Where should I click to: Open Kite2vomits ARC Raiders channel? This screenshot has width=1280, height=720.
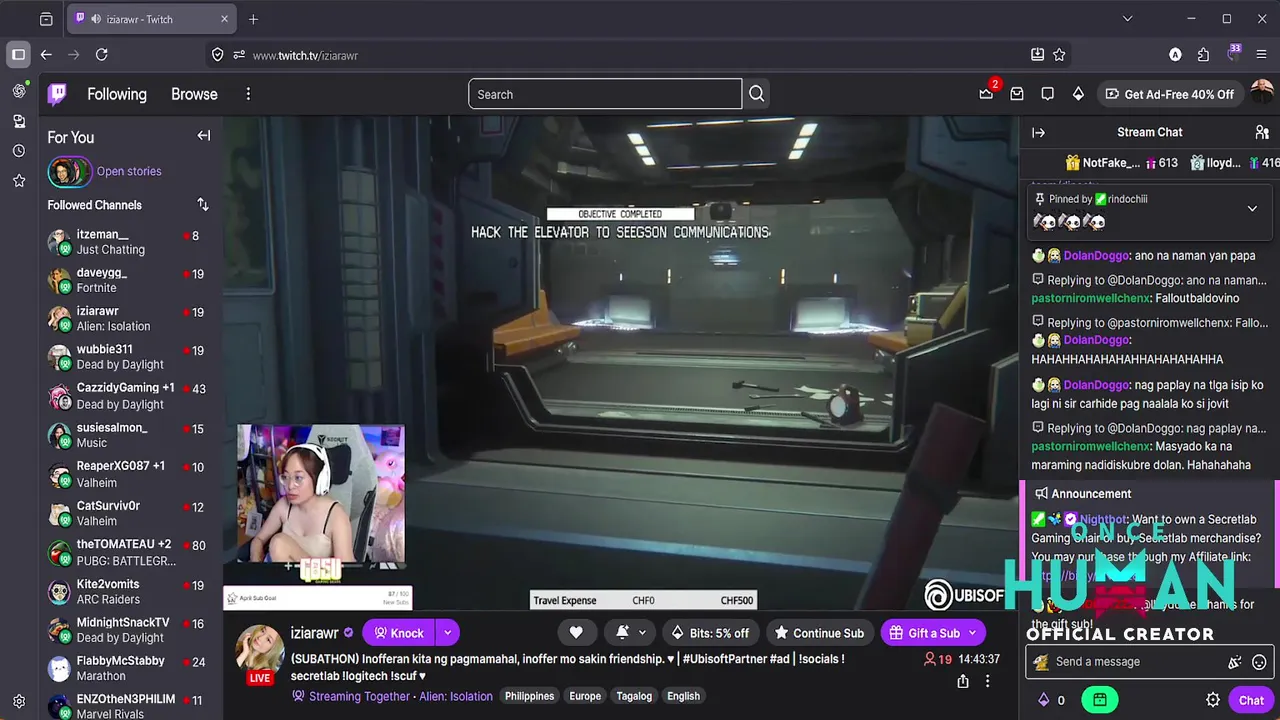(x=128, y=591)
